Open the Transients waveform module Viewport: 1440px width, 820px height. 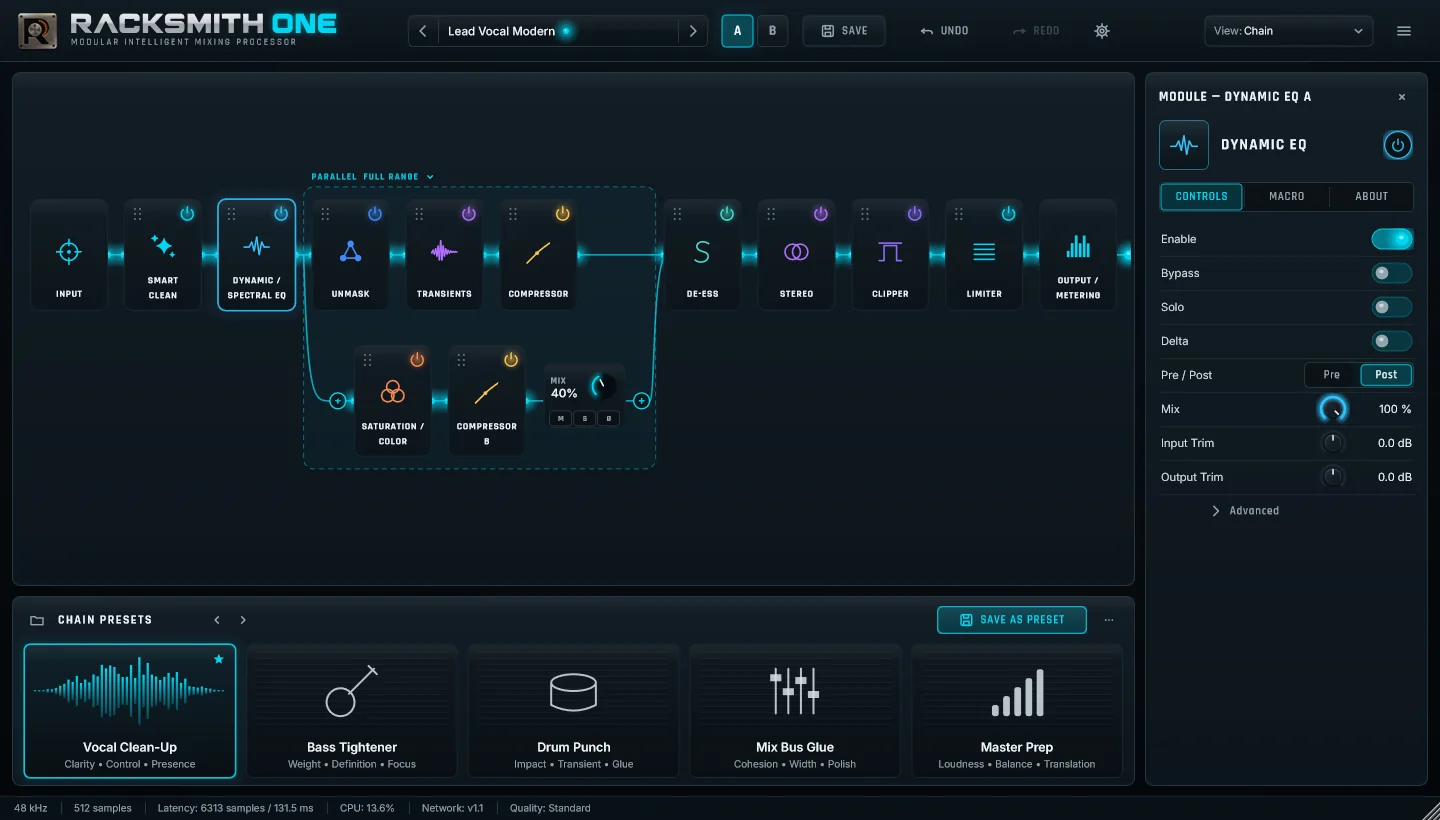(x=444, y=254)
